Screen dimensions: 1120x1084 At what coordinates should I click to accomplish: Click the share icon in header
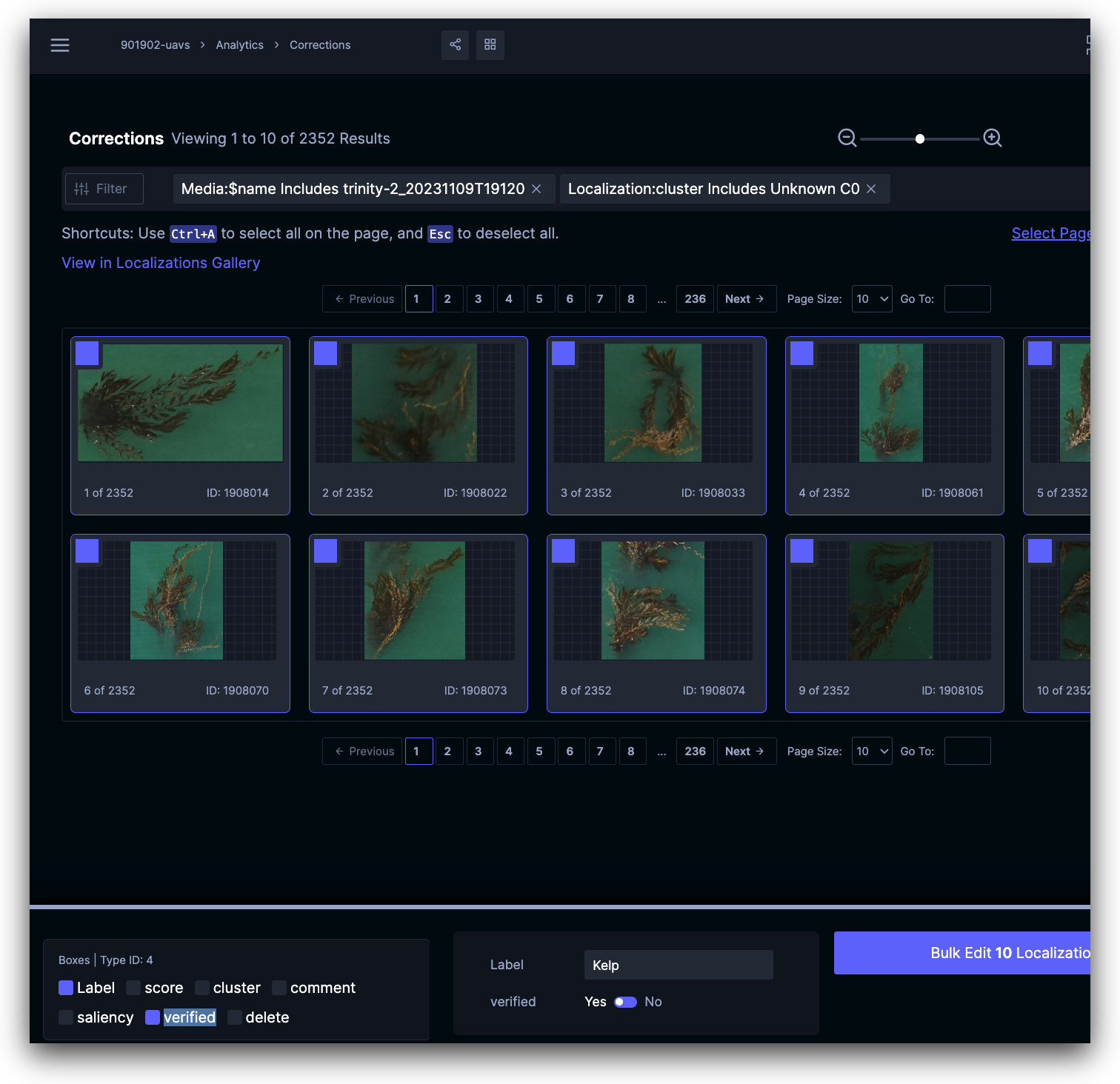455,45
